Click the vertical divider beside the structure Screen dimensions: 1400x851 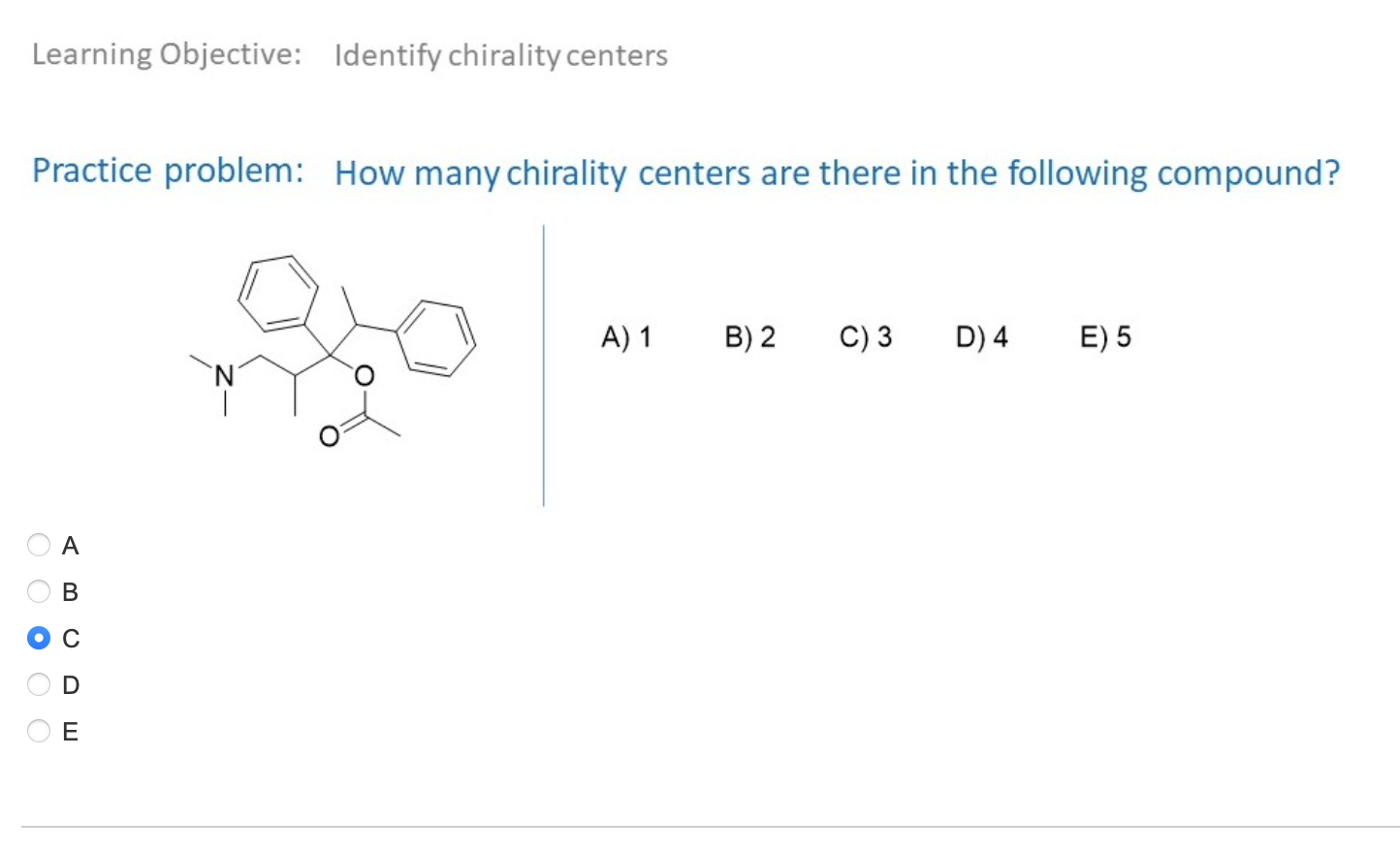(x=544, y=363)
